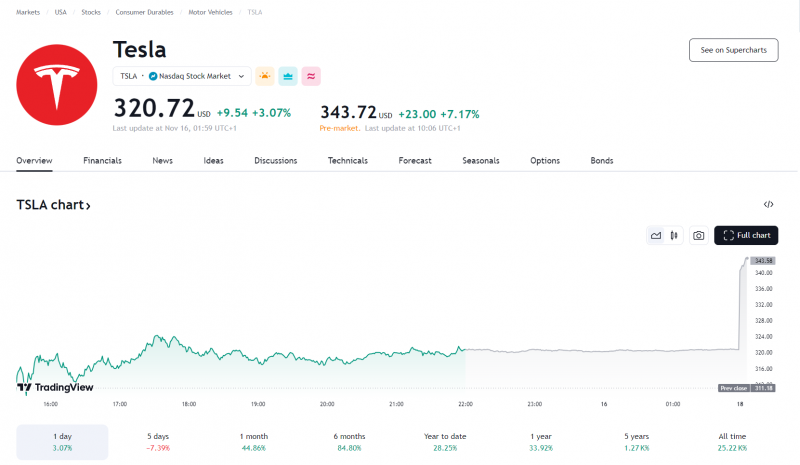Open the embed code icon

[768, 204]
